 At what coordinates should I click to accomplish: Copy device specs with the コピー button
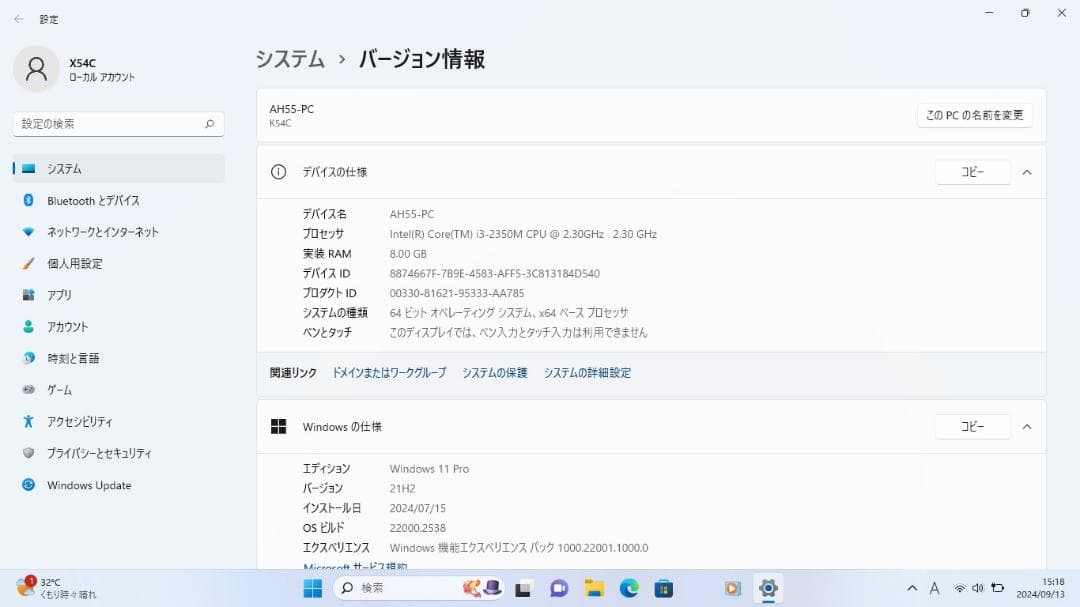pos(972,172)
